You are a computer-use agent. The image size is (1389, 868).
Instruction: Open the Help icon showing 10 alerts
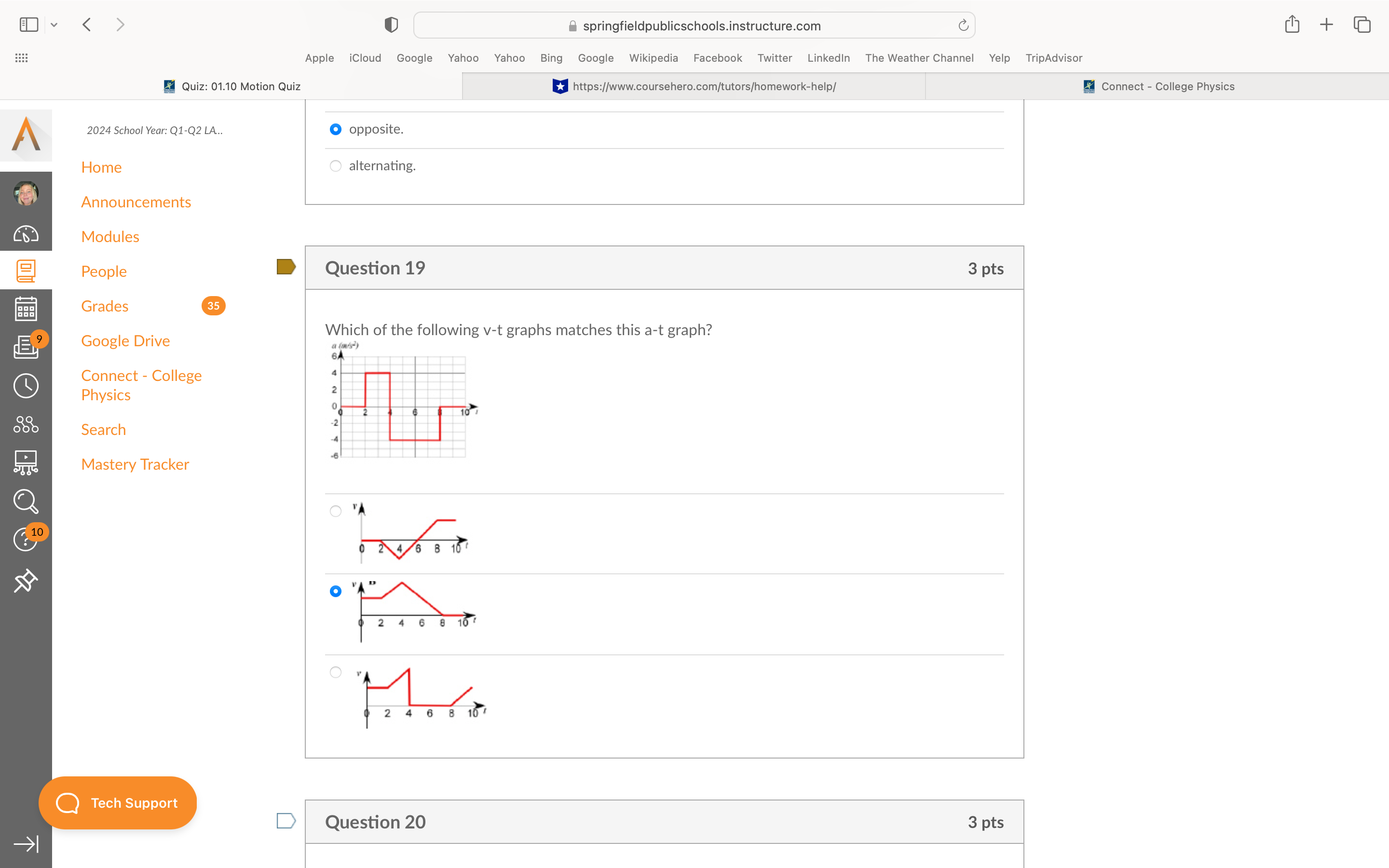26,540
